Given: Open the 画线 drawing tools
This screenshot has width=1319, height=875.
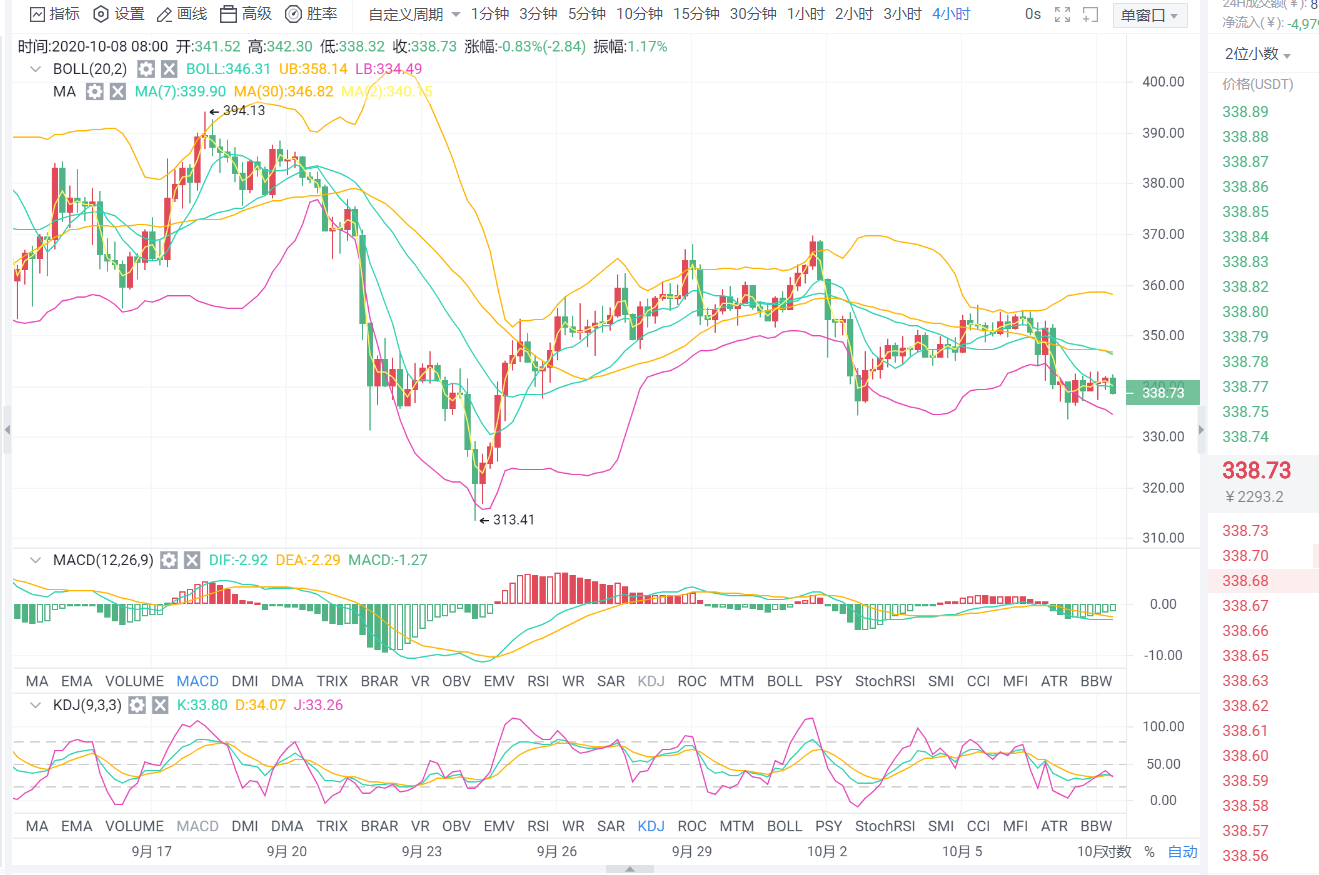Looking at the screenshot, I should point(181,14).
